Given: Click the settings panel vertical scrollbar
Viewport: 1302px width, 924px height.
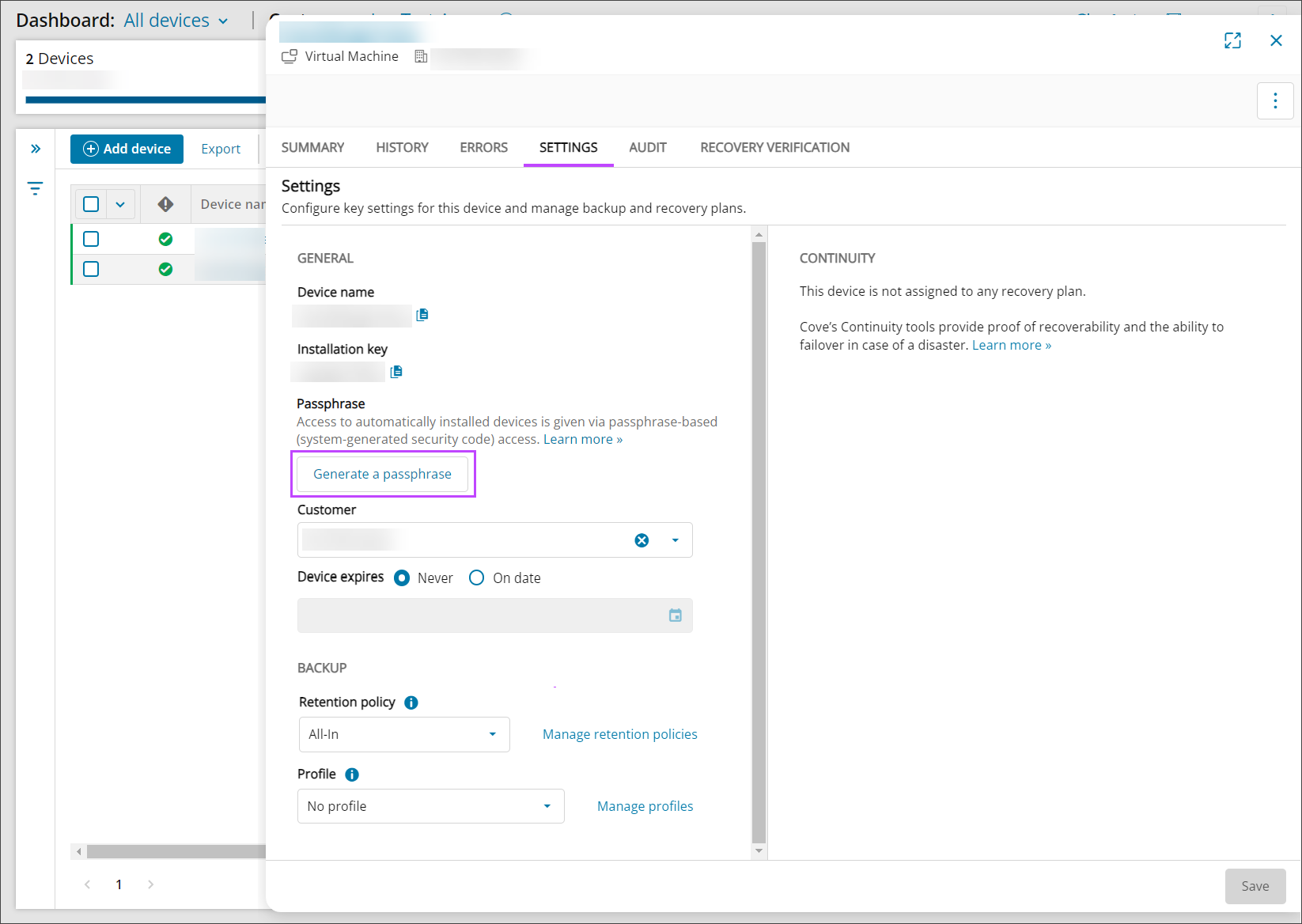Looking at the screenshot, I should [759, 538].
